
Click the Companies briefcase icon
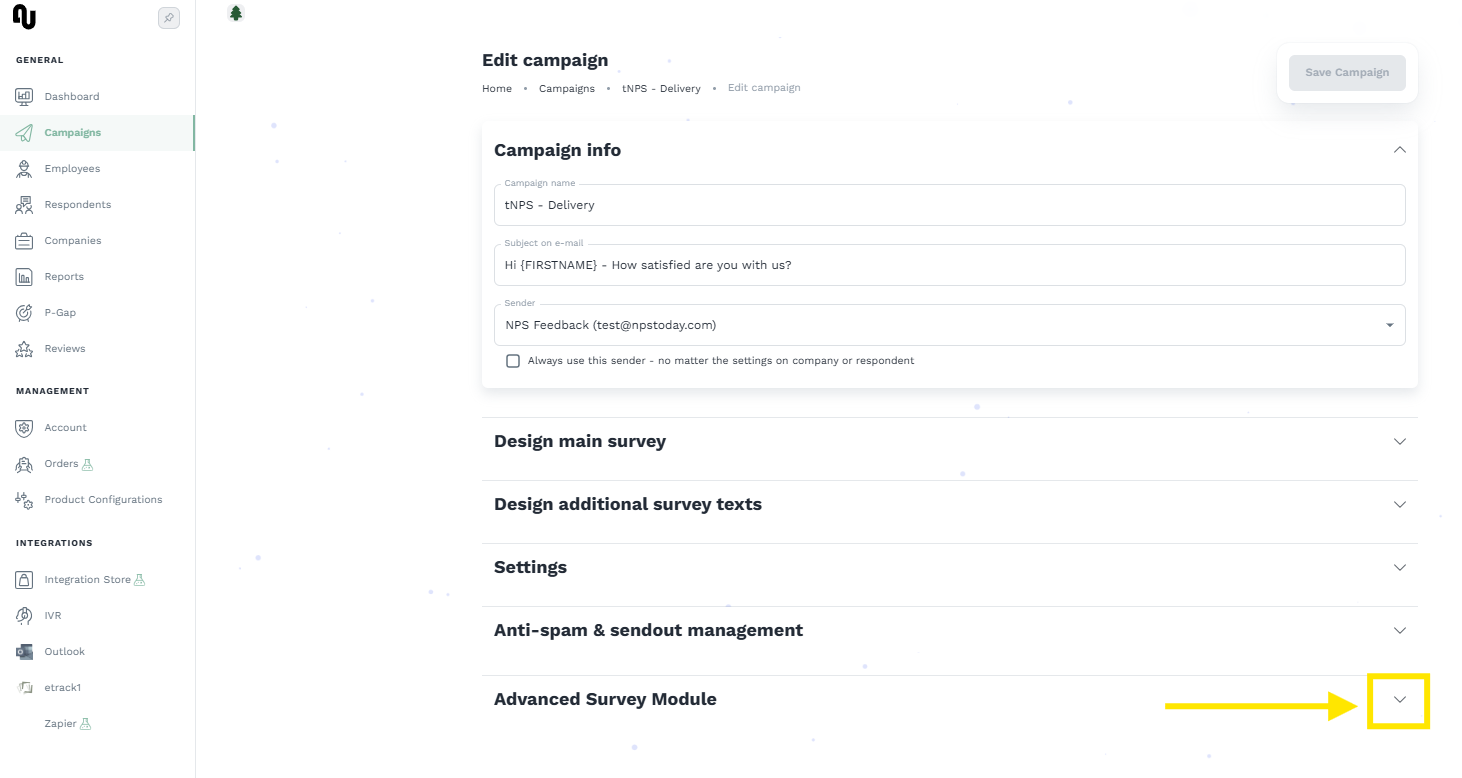coord(24,241)
